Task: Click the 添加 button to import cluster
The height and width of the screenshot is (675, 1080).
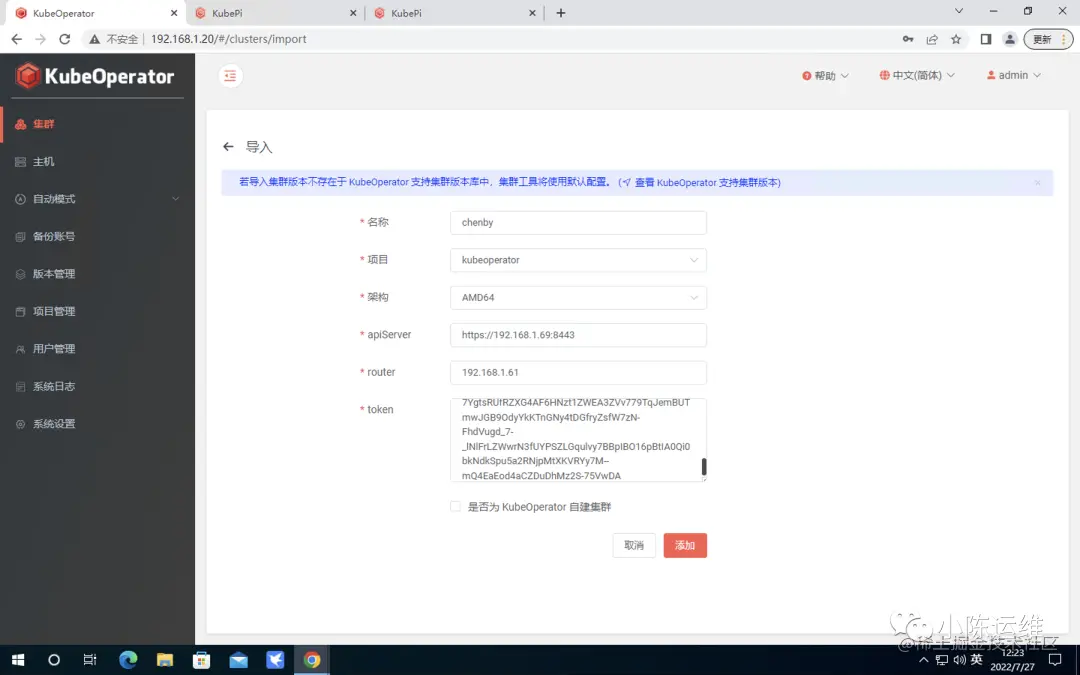Action: 685,545
